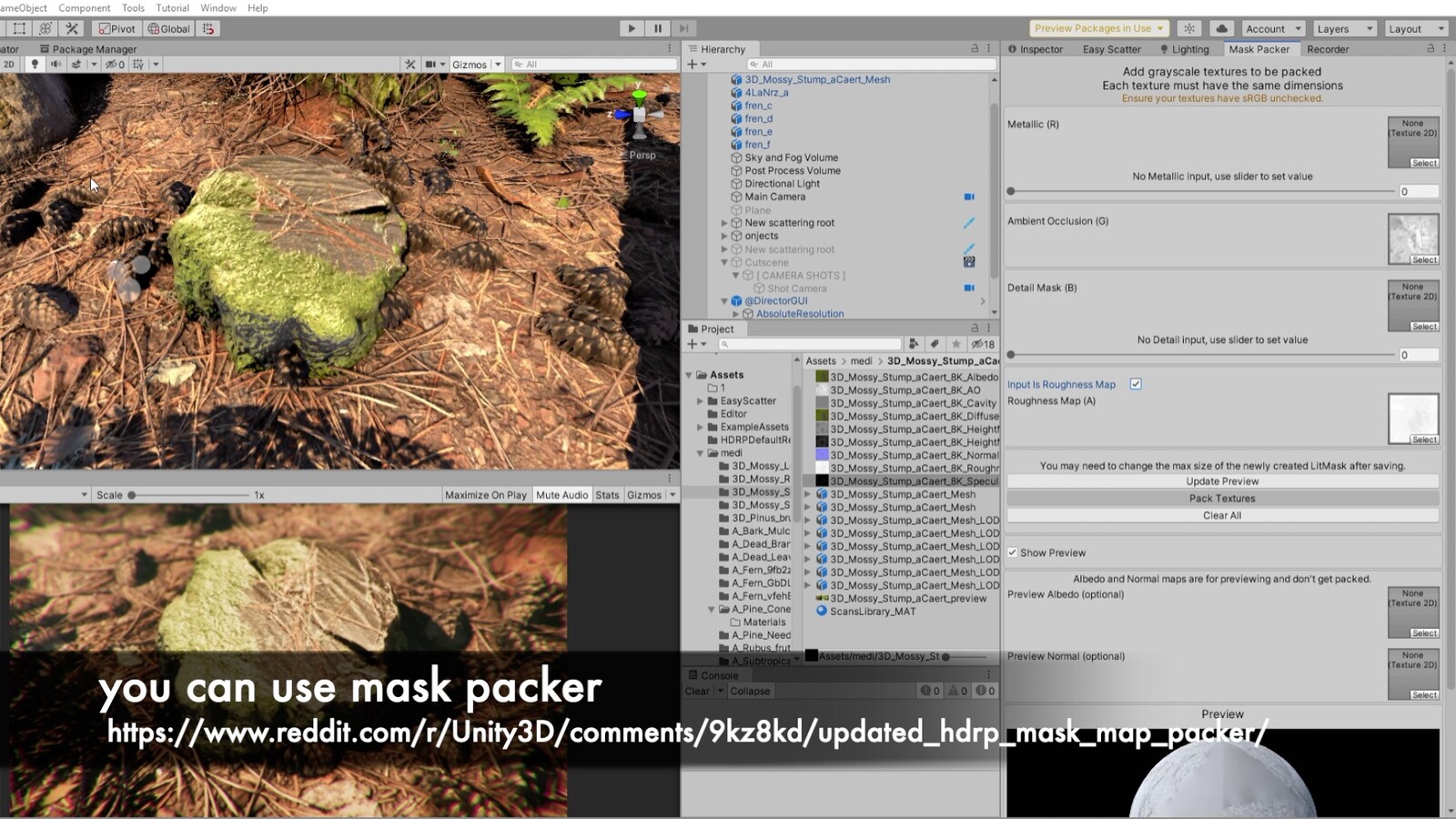
Task: Open the Window menu
Action: (x=218, y=7)
